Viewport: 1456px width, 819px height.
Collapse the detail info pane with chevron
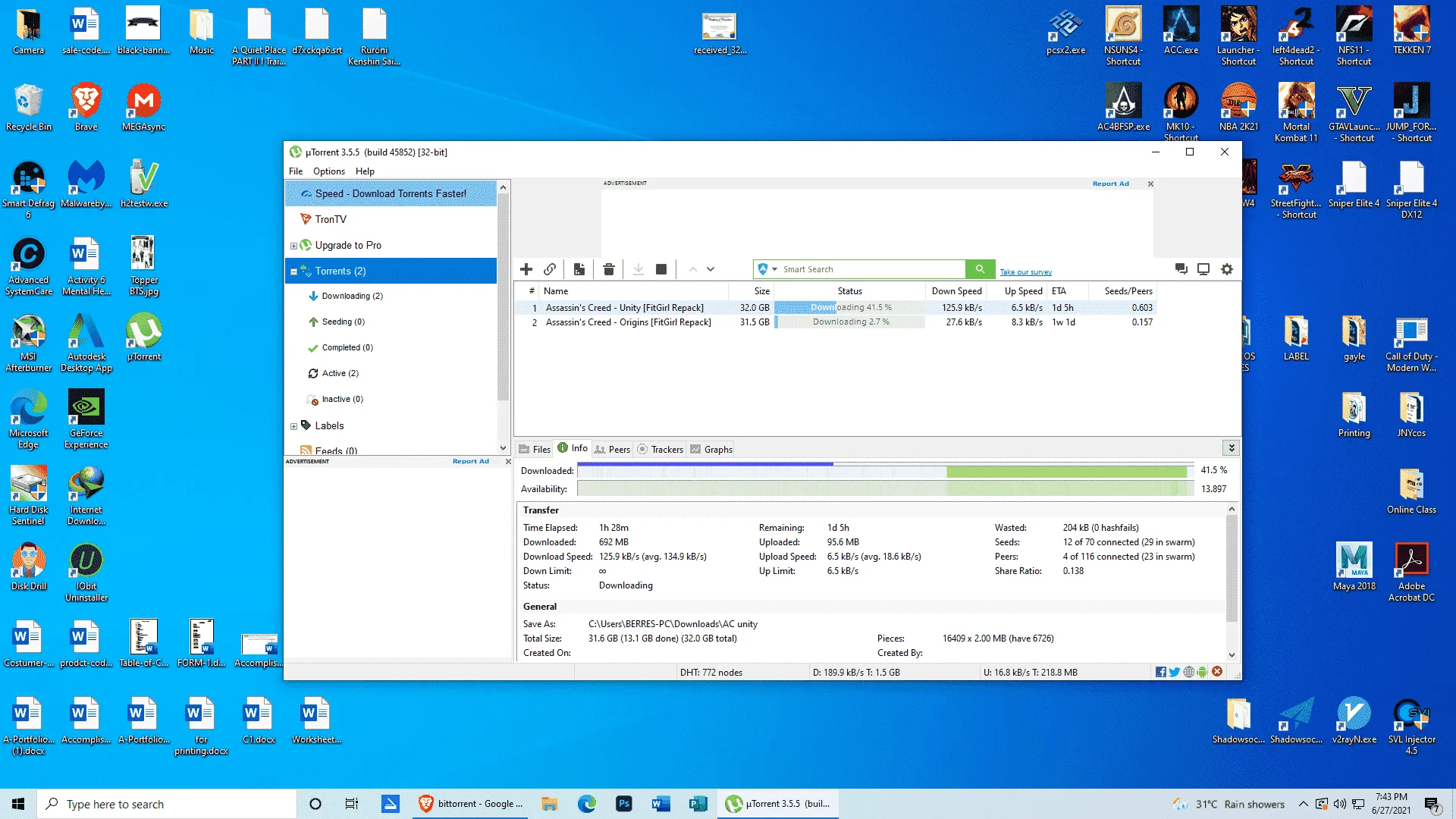pyautogui.click(x=1232, y=448)
